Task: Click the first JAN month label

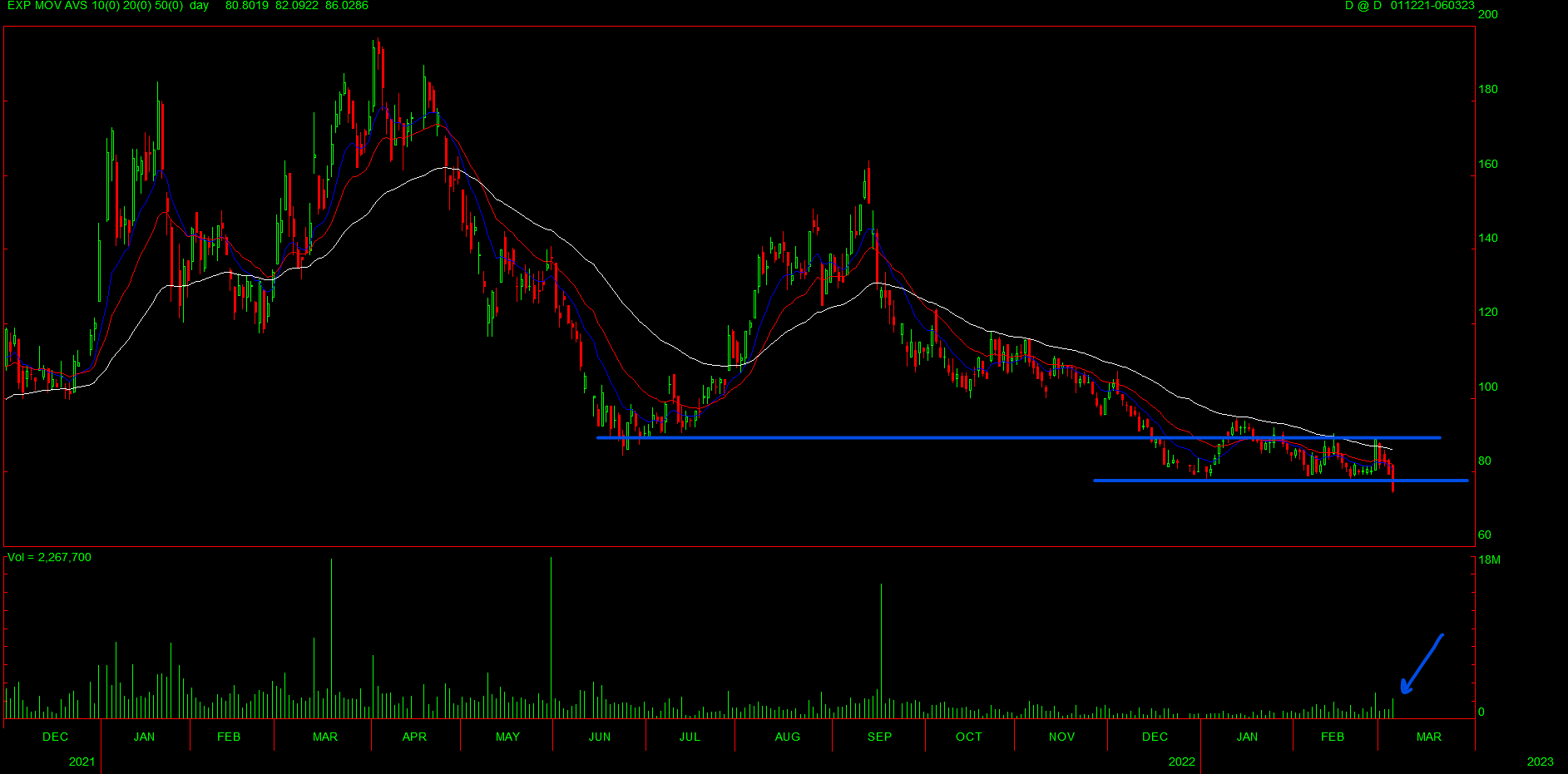Action: tap(144, 737)
